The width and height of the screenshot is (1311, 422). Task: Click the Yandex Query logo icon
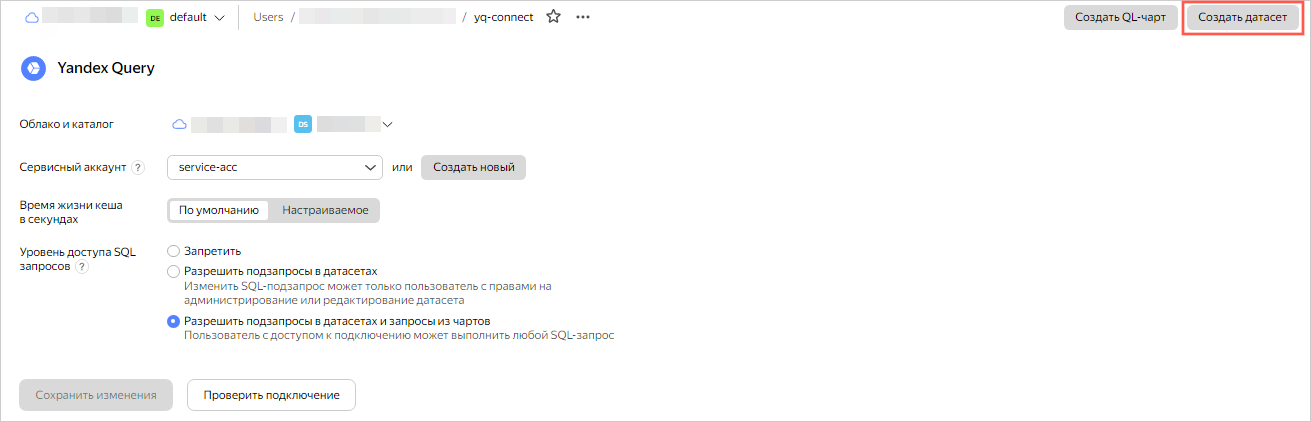coord(33,68)
